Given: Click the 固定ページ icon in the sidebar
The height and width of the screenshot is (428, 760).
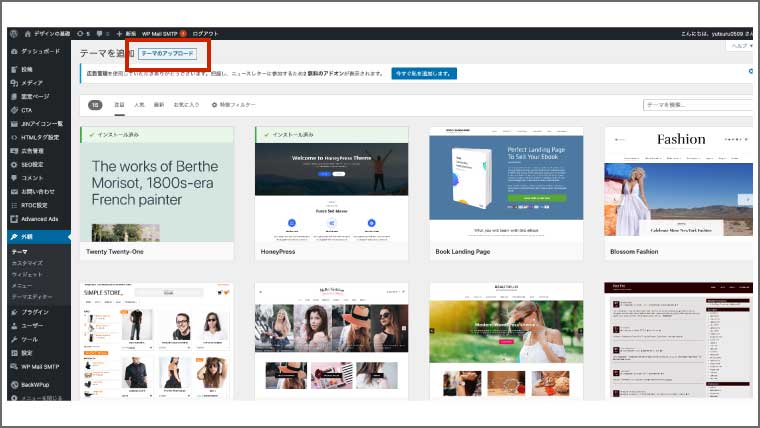Looking at the screenshot, I should (14, 96).
